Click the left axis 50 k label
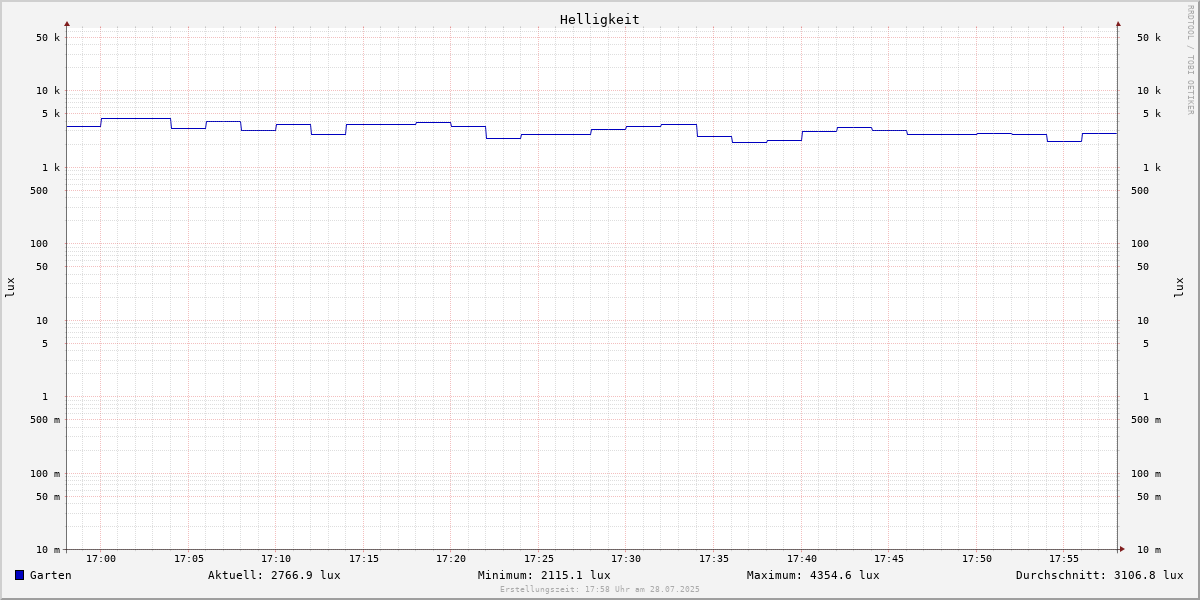Image resolution: width=1200 pixels, height=600 pixels. [x=48, y=38]
